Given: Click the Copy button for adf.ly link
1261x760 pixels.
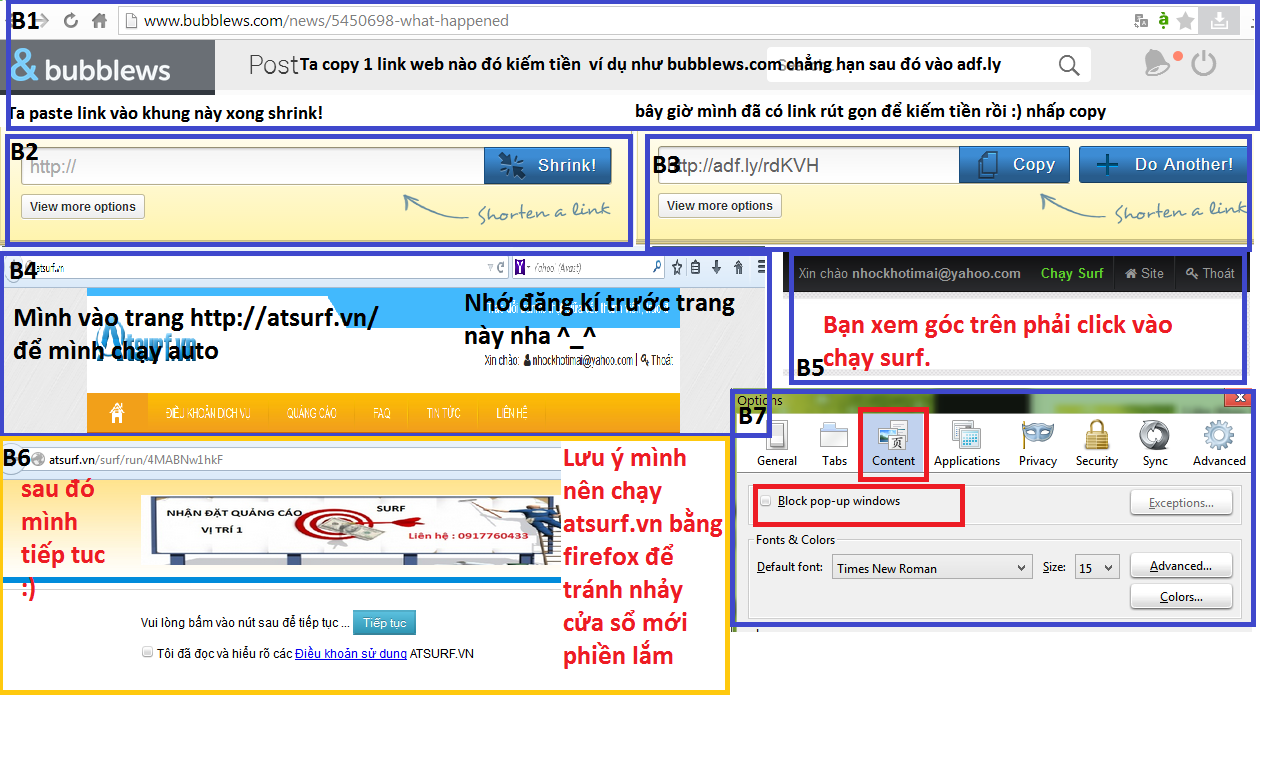Looking at the screenshot, I should coord(1014,165).
